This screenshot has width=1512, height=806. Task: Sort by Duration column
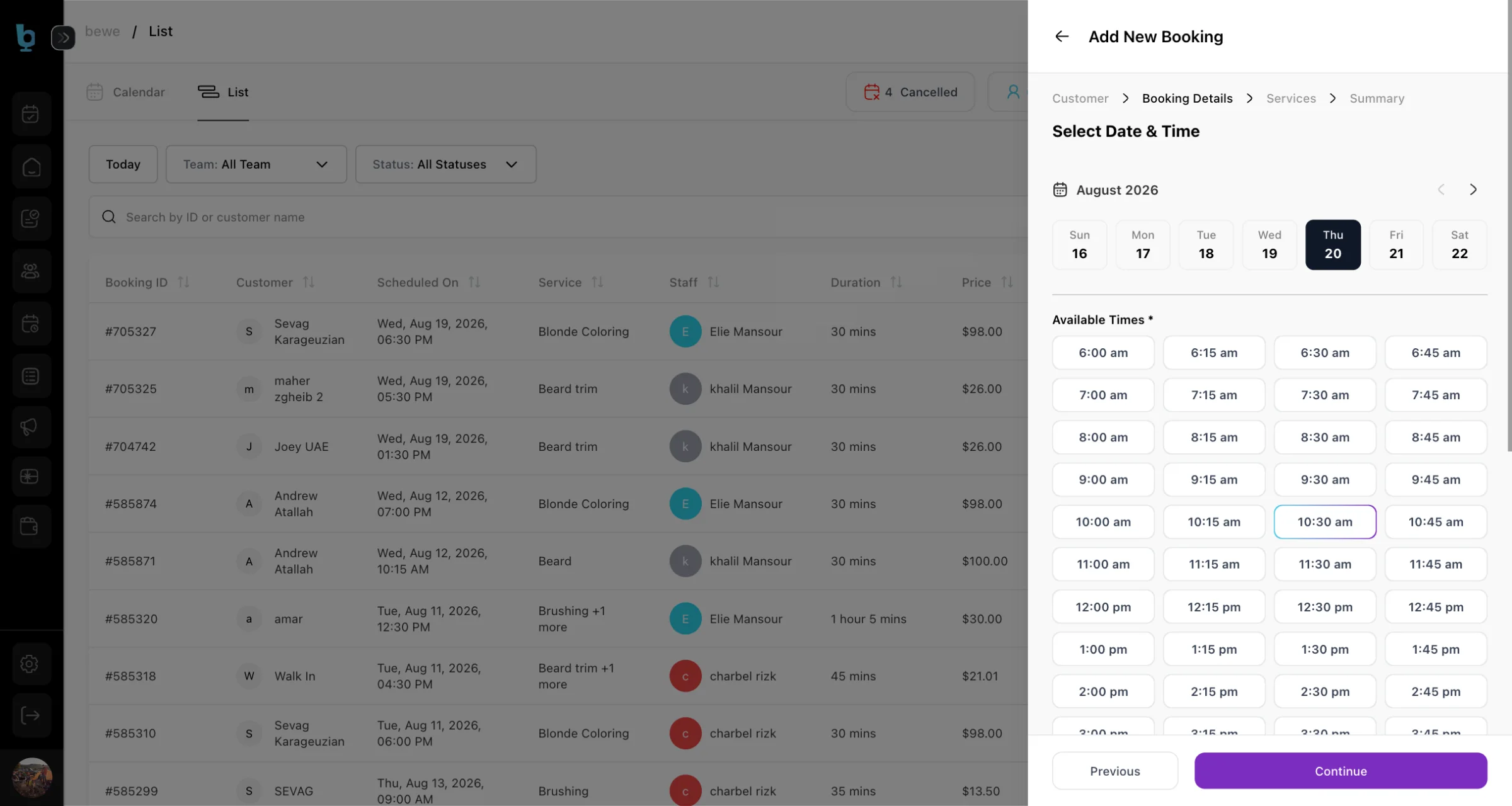tap(896, 282)
